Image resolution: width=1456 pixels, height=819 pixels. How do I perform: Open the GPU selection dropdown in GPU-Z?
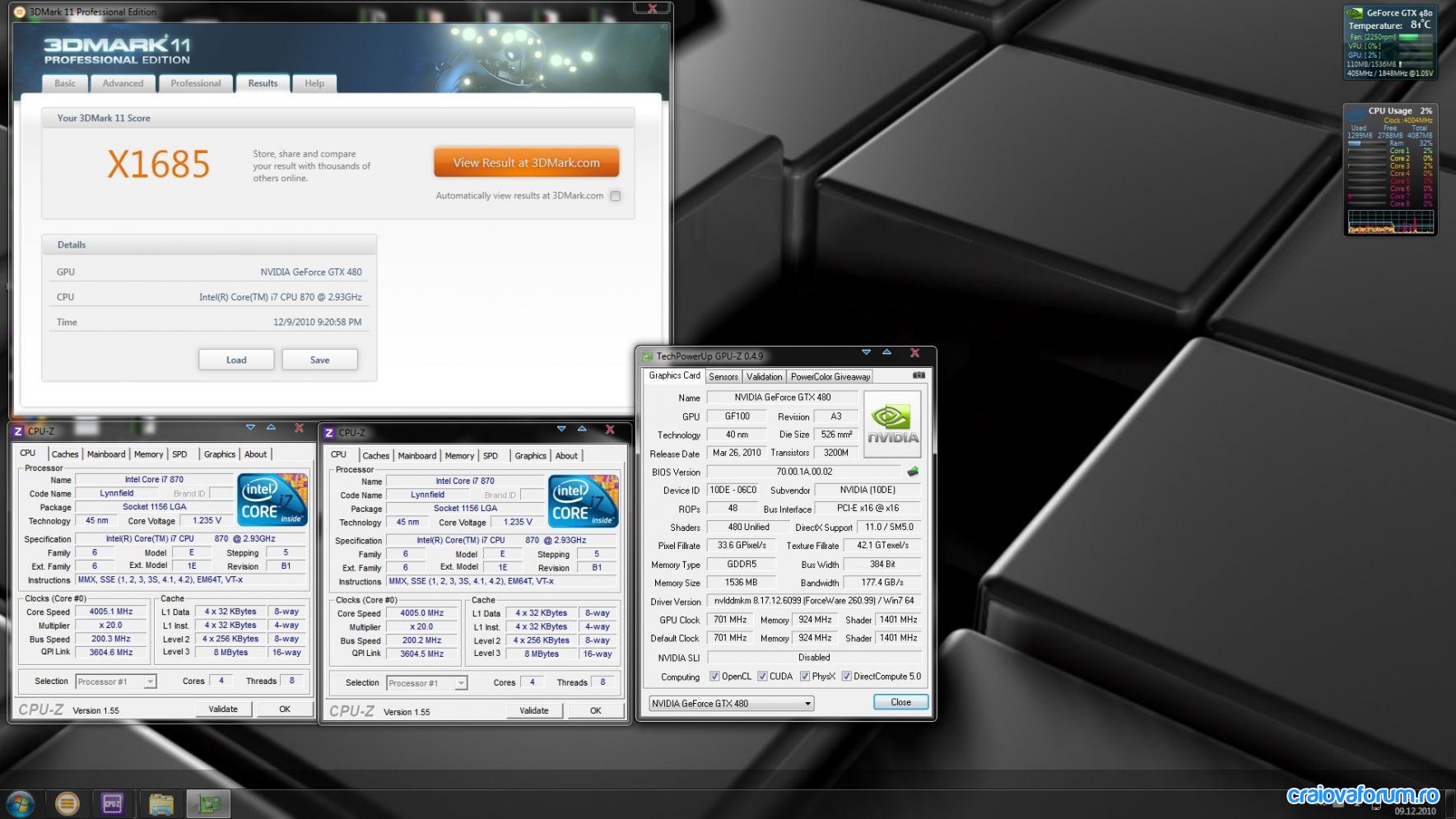[731, 703]
